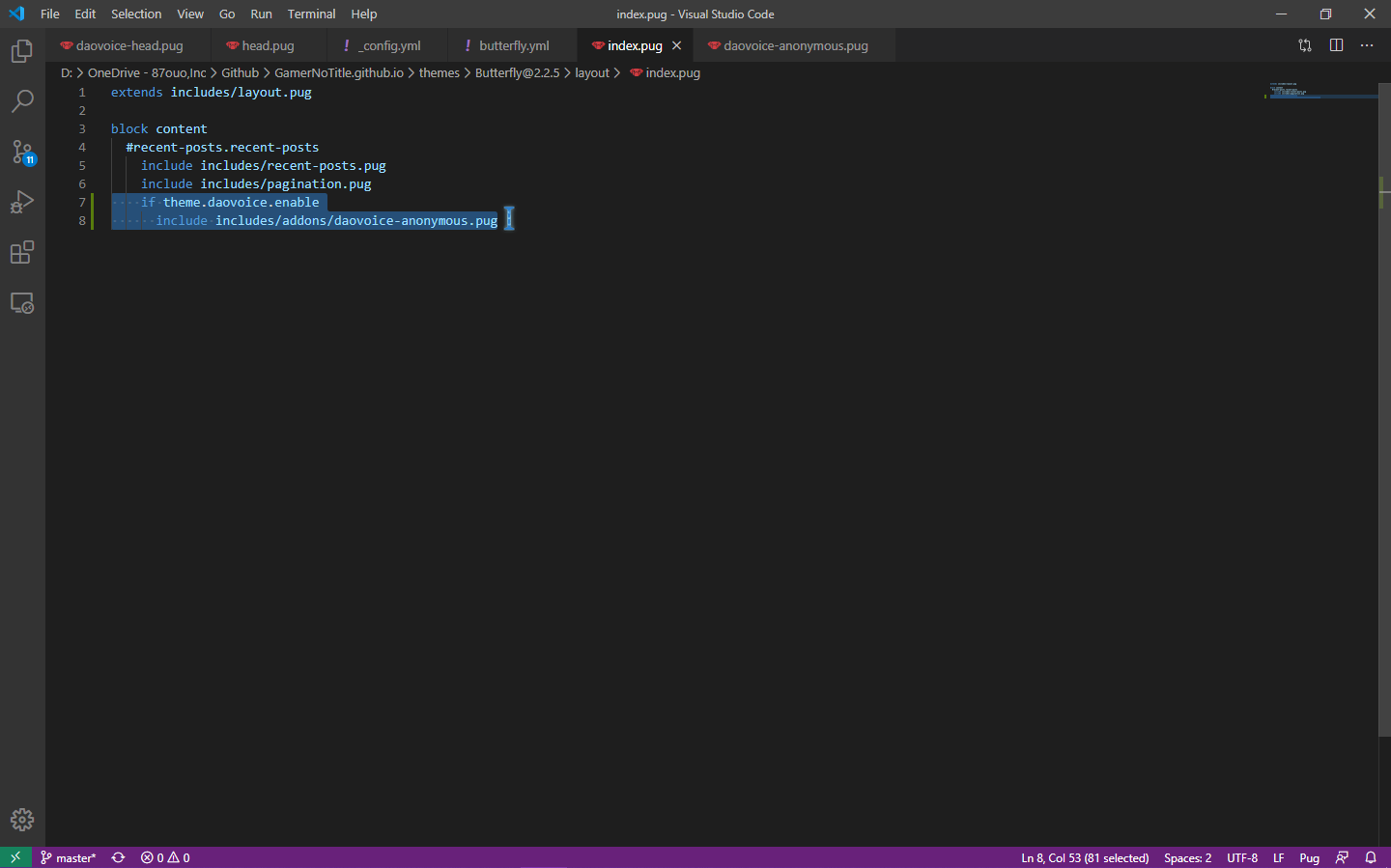Image resolution: width=1391 pixels, height=868 pixels.
Task: Click the feedback icon in status bar
Action: [1342, 857]
